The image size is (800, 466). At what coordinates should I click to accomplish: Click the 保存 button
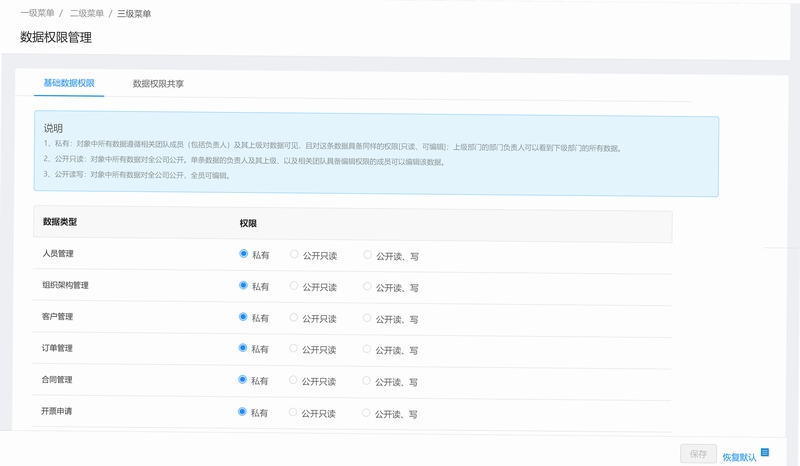coord(698,454)
